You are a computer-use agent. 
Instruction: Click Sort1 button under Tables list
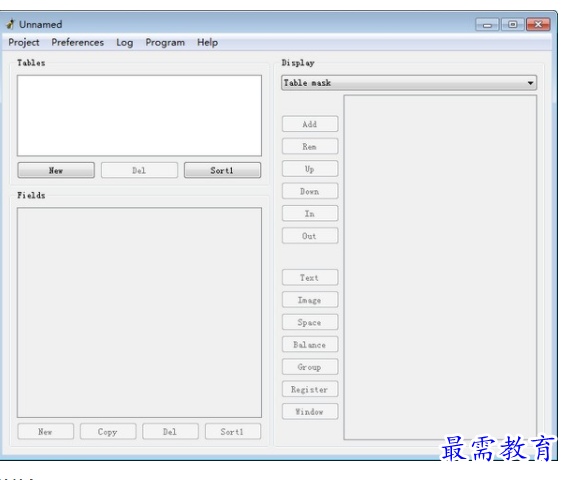tap(222, 170)
